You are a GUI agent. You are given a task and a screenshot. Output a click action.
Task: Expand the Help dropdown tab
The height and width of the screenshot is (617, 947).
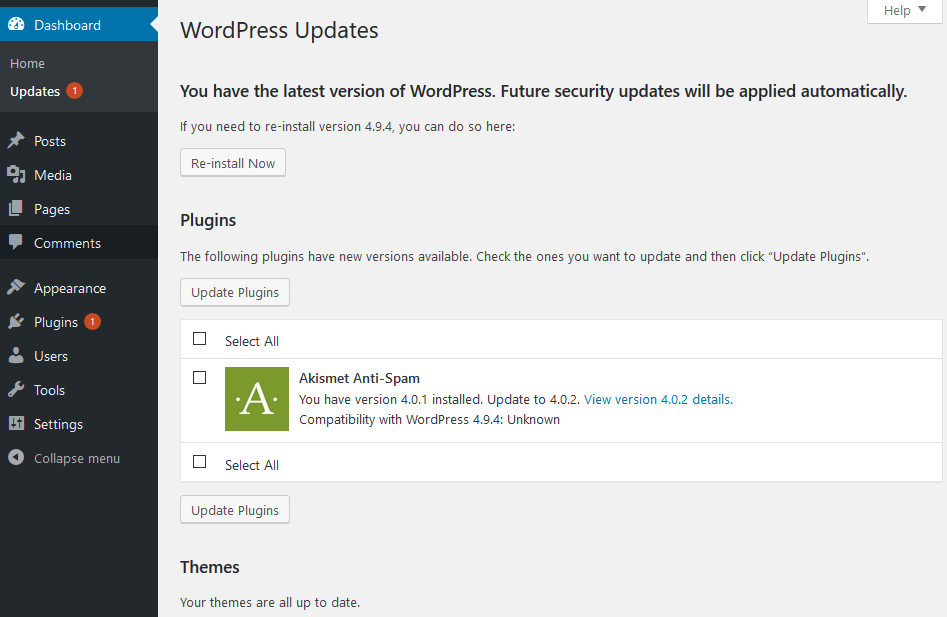coord(904,11)
